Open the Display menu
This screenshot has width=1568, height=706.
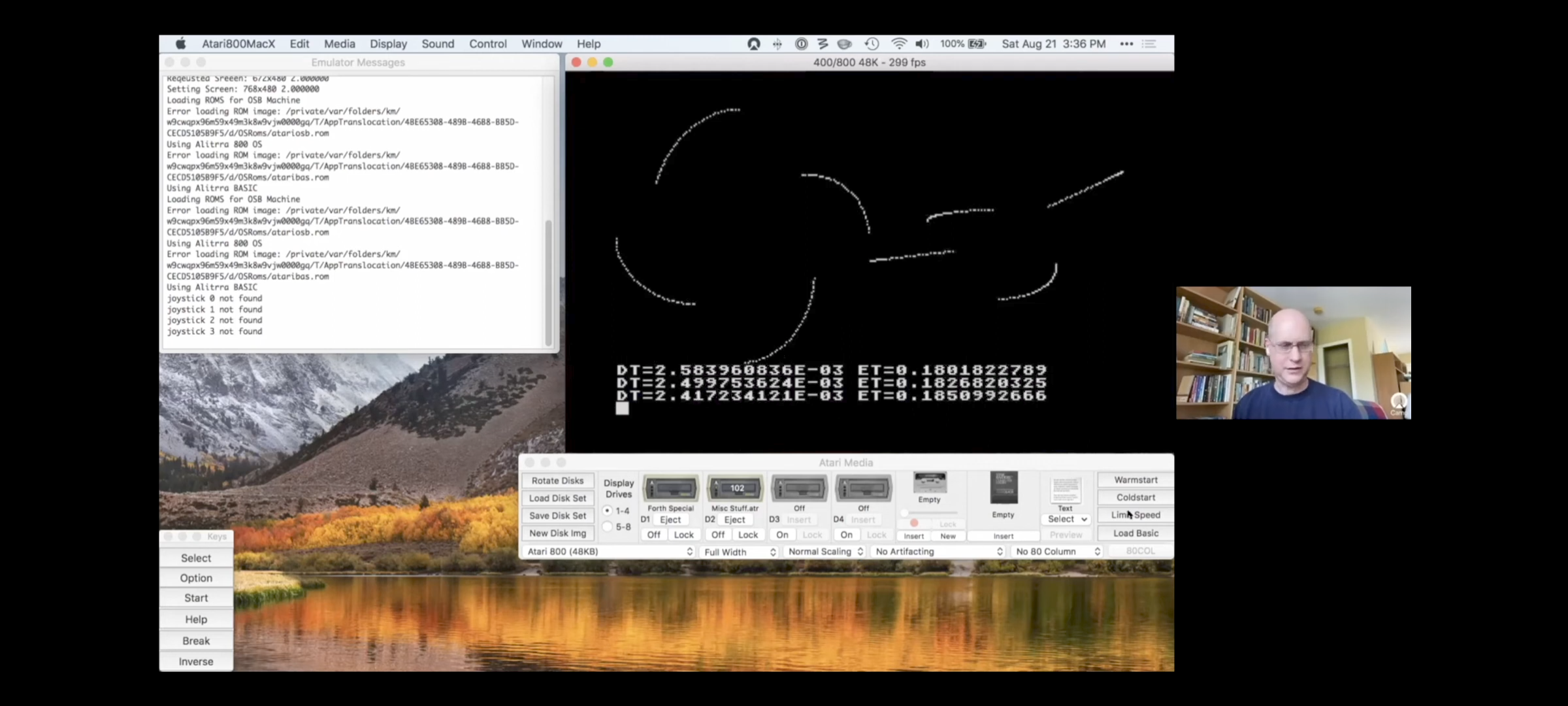tap(388, 44)
